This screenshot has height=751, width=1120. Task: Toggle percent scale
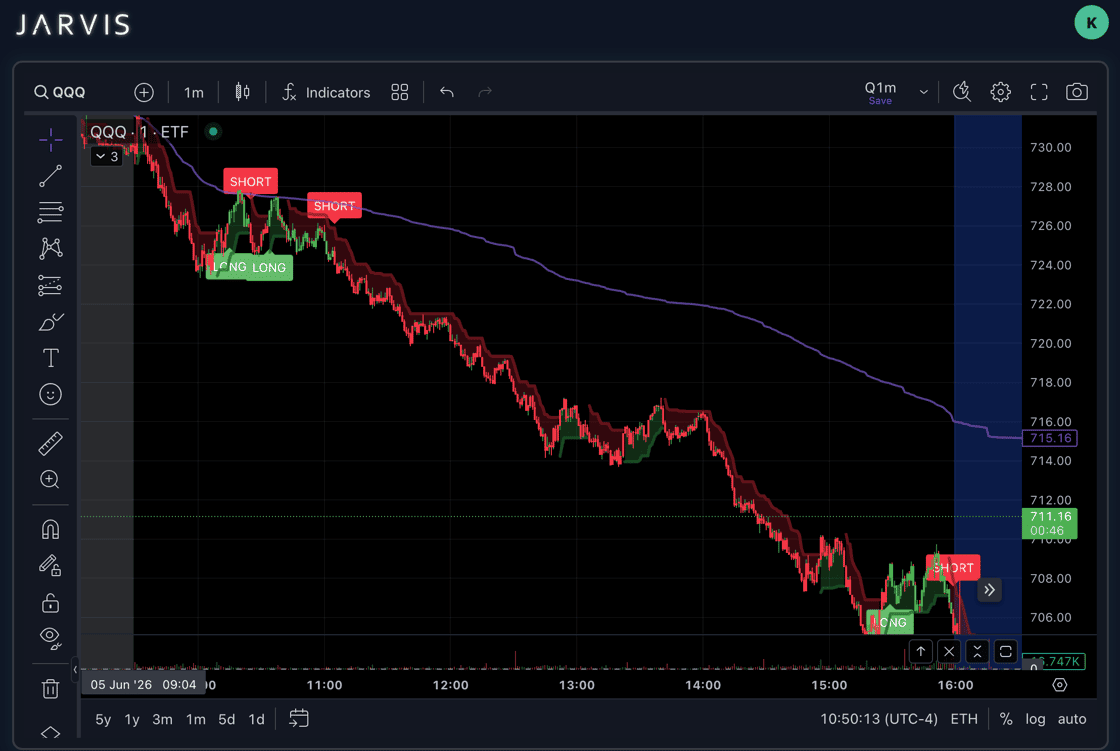point(1006,720)
